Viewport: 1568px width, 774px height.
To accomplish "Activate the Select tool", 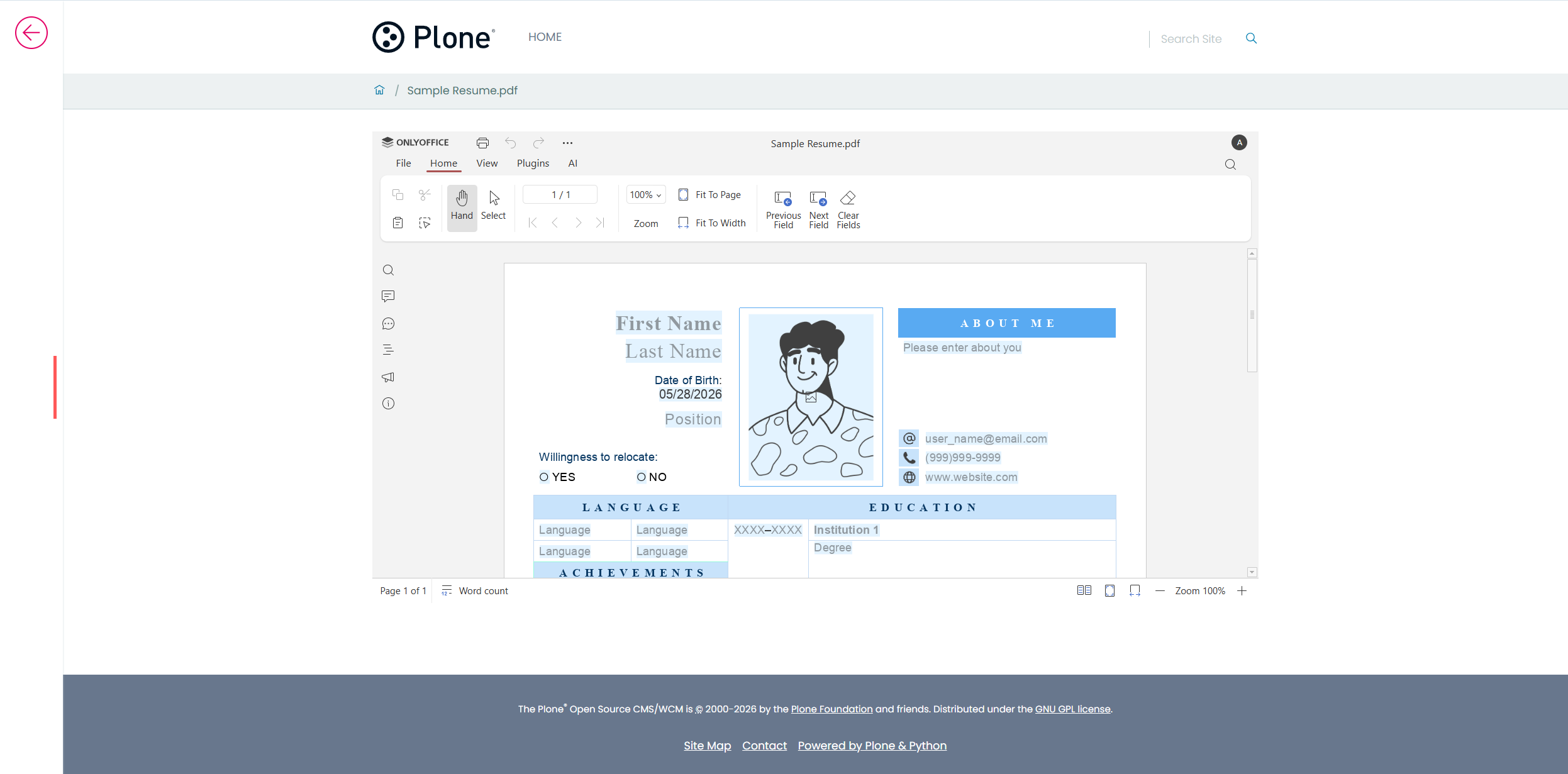I will coord(493,207).
